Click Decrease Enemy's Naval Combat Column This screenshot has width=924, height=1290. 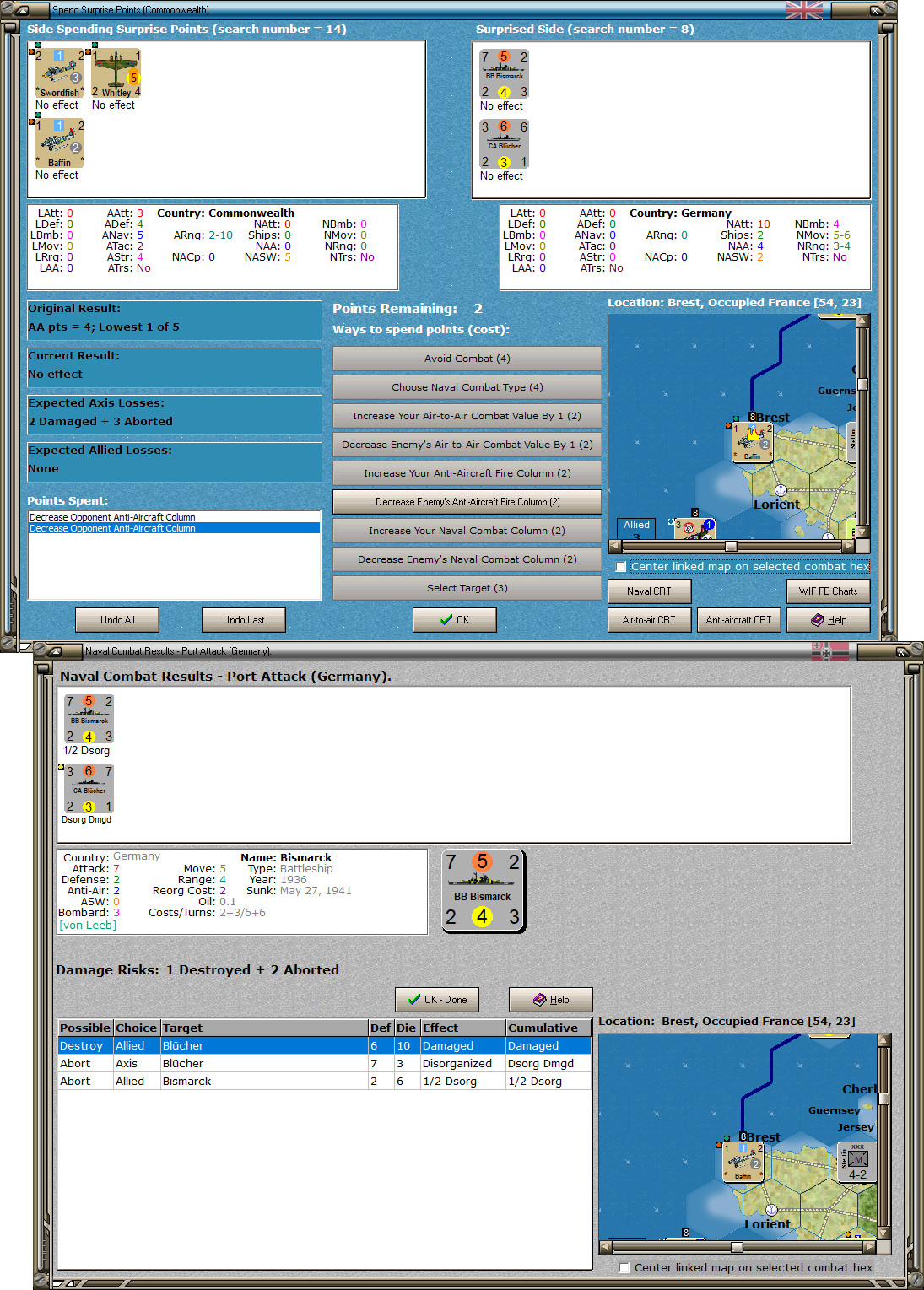click(x=467, y=559)
